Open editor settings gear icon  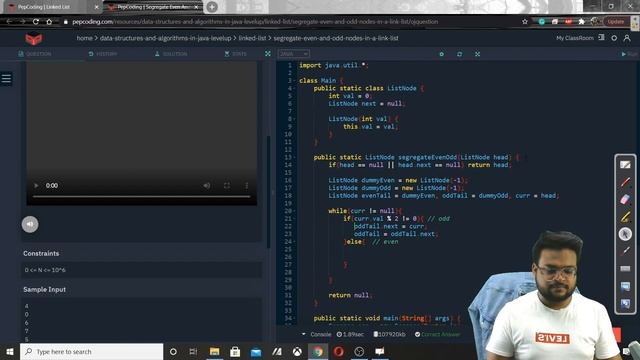coord(441,54)
